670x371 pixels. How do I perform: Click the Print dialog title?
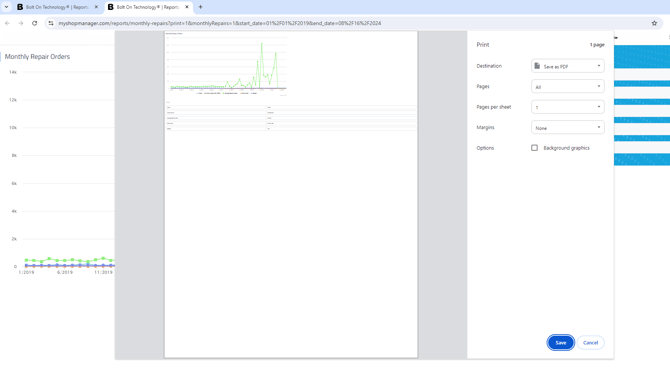pyautogui.click(x=483, y=44)
